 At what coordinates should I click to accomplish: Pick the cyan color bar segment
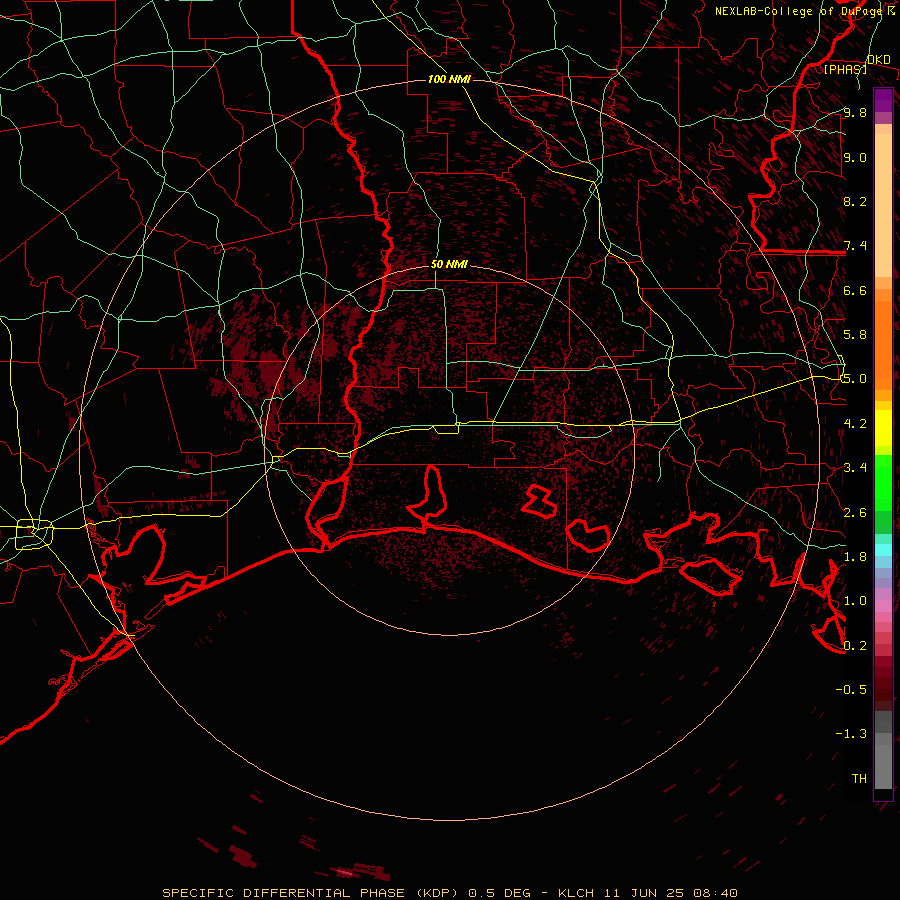883,550
